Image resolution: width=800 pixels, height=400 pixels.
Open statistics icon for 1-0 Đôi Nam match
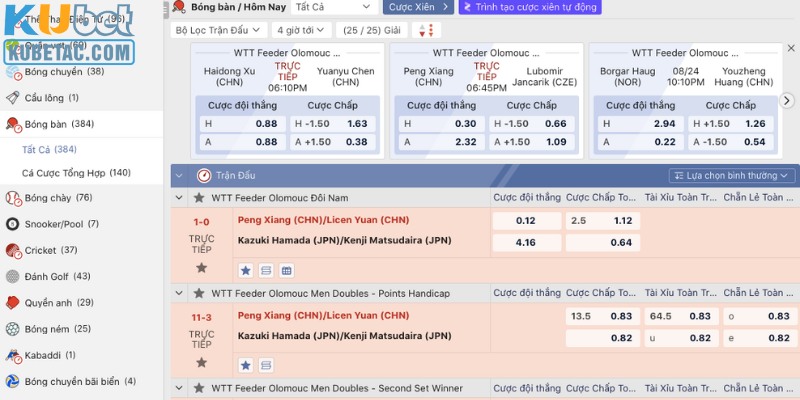[x=266, y=270]
